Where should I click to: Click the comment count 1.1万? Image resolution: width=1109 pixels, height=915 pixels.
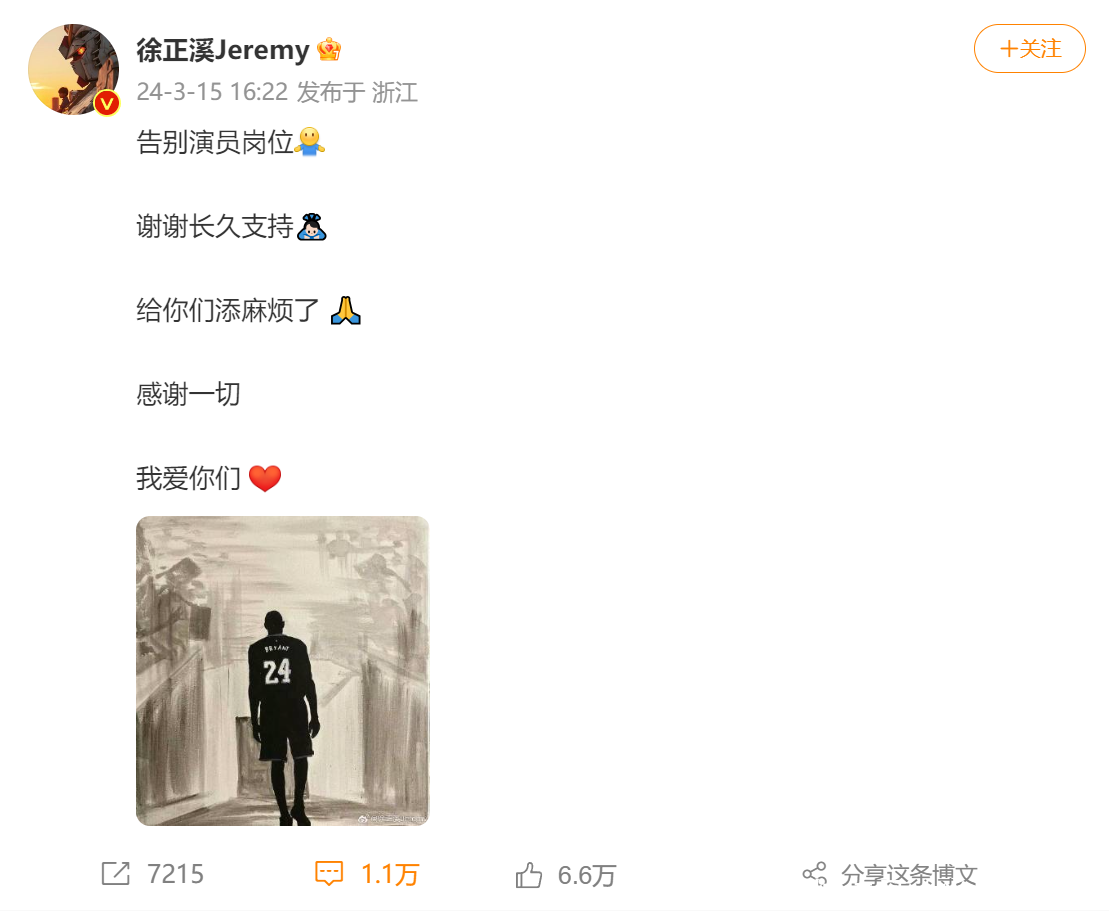tap(390, 875)
